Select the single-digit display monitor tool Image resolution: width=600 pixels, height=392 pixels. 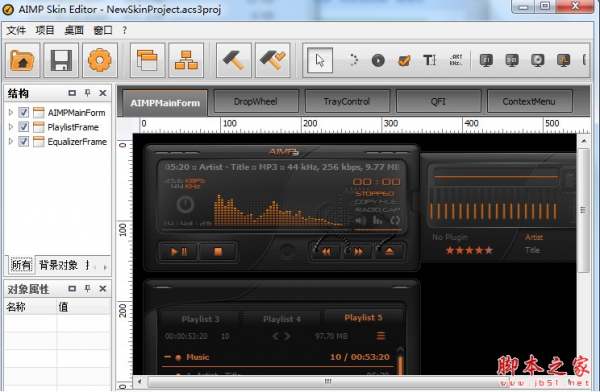486,60
